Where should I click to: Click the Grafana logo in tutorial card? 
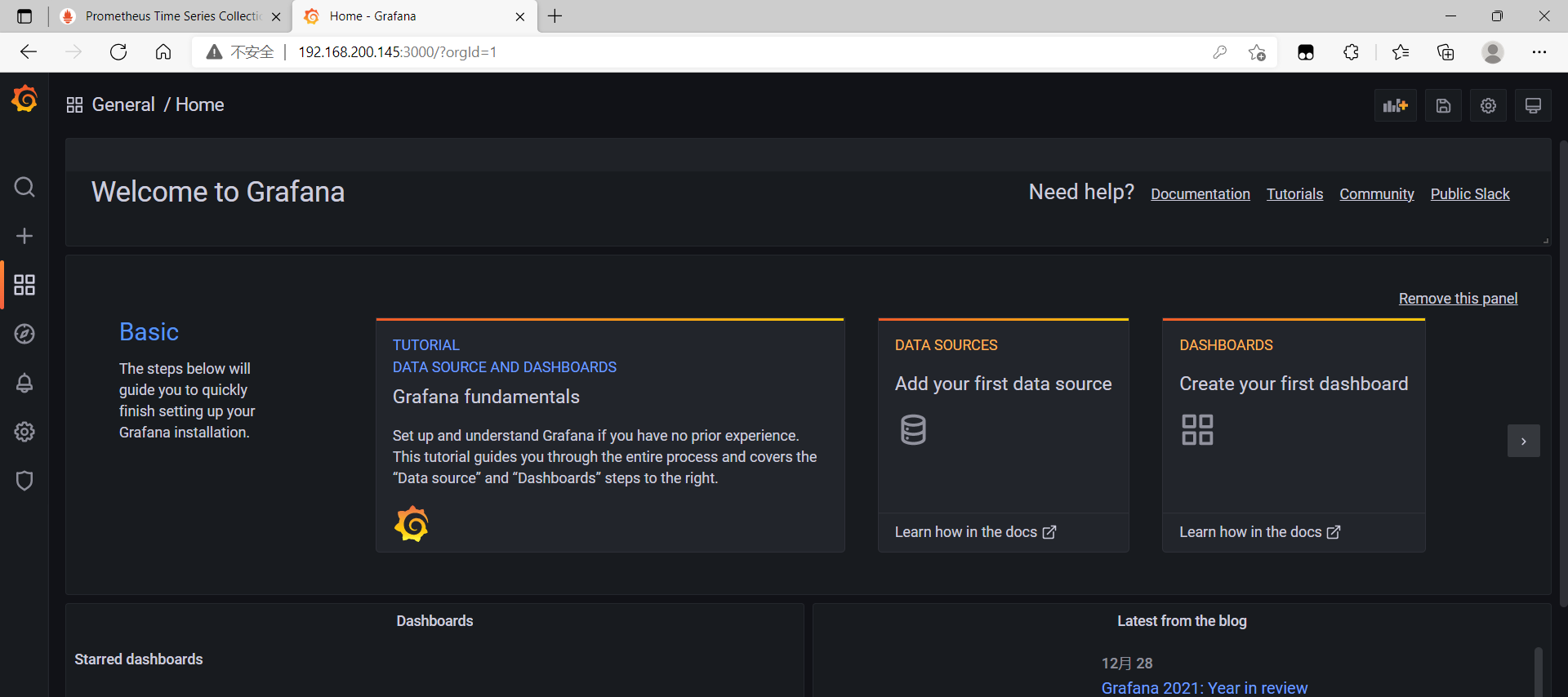(x=412, y=524)
